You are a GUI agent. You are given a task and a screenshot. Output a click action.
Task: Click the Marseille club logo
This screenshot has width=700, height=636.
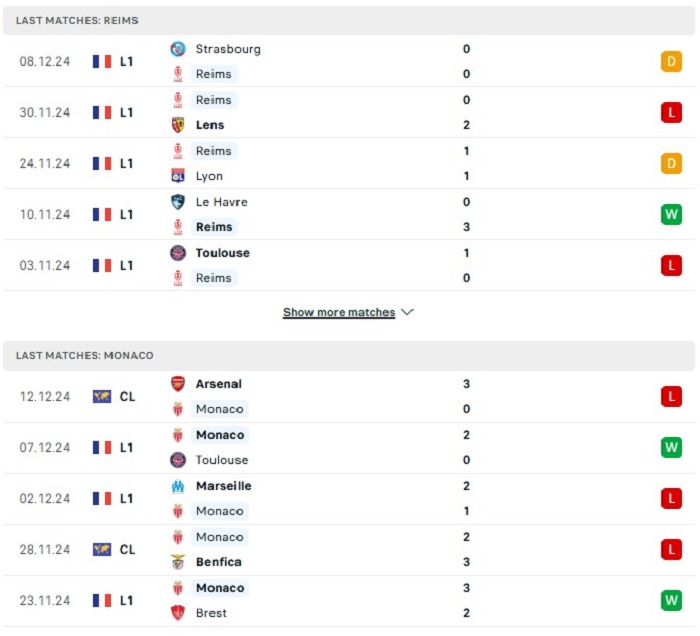(x=178, y=486)
